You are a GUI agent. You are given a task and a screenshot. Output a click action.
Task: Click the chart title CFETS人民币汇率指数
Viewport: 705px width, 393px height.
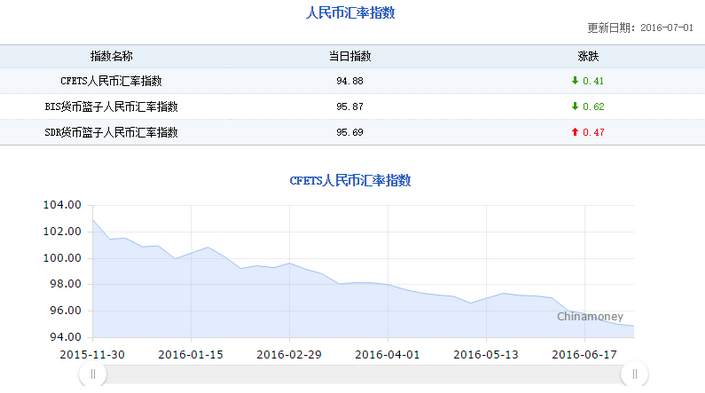[x=350, y=181]
